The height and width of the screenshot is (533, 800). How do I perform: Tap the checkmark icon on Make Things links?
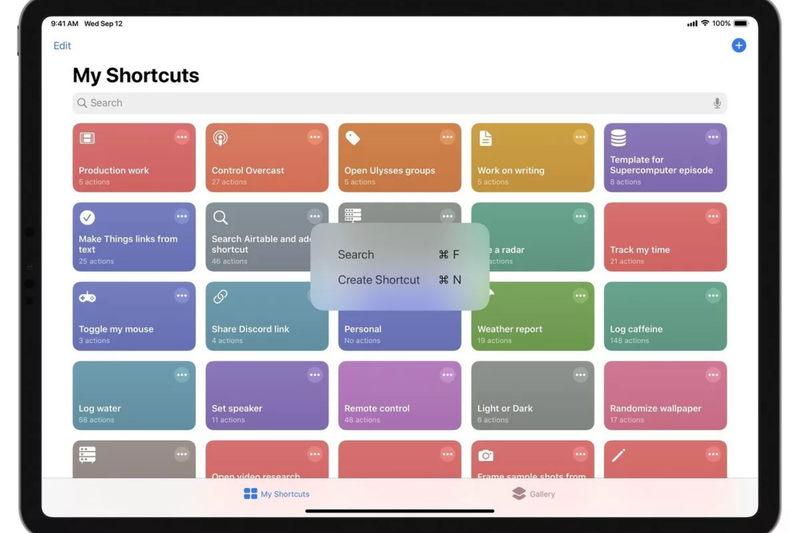(x=87, y=217)
